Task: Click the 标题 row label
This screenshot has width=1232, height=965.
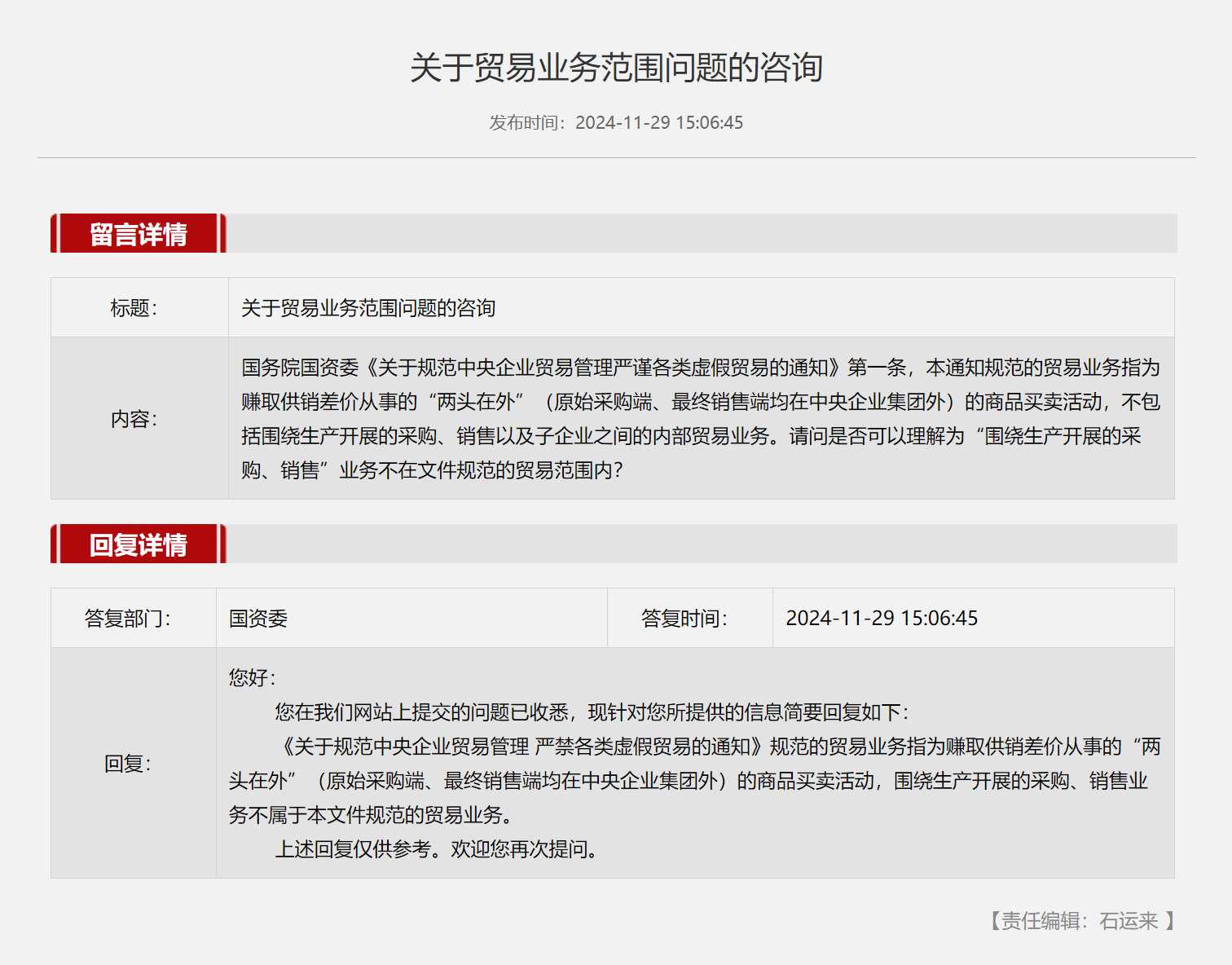Action: tap(134, 307)
